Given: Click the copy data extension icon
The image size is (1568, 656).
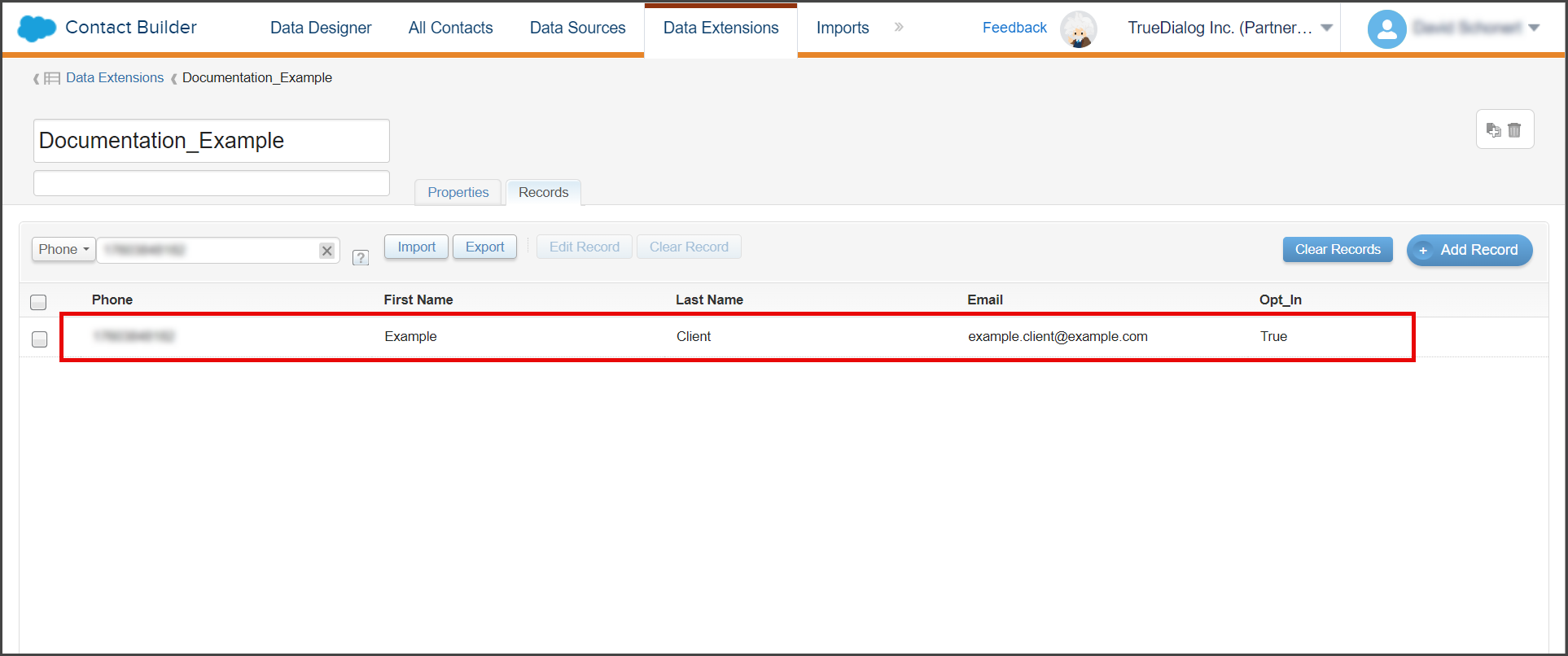Looking at the screenshot, I should (x=1494, y=130).
